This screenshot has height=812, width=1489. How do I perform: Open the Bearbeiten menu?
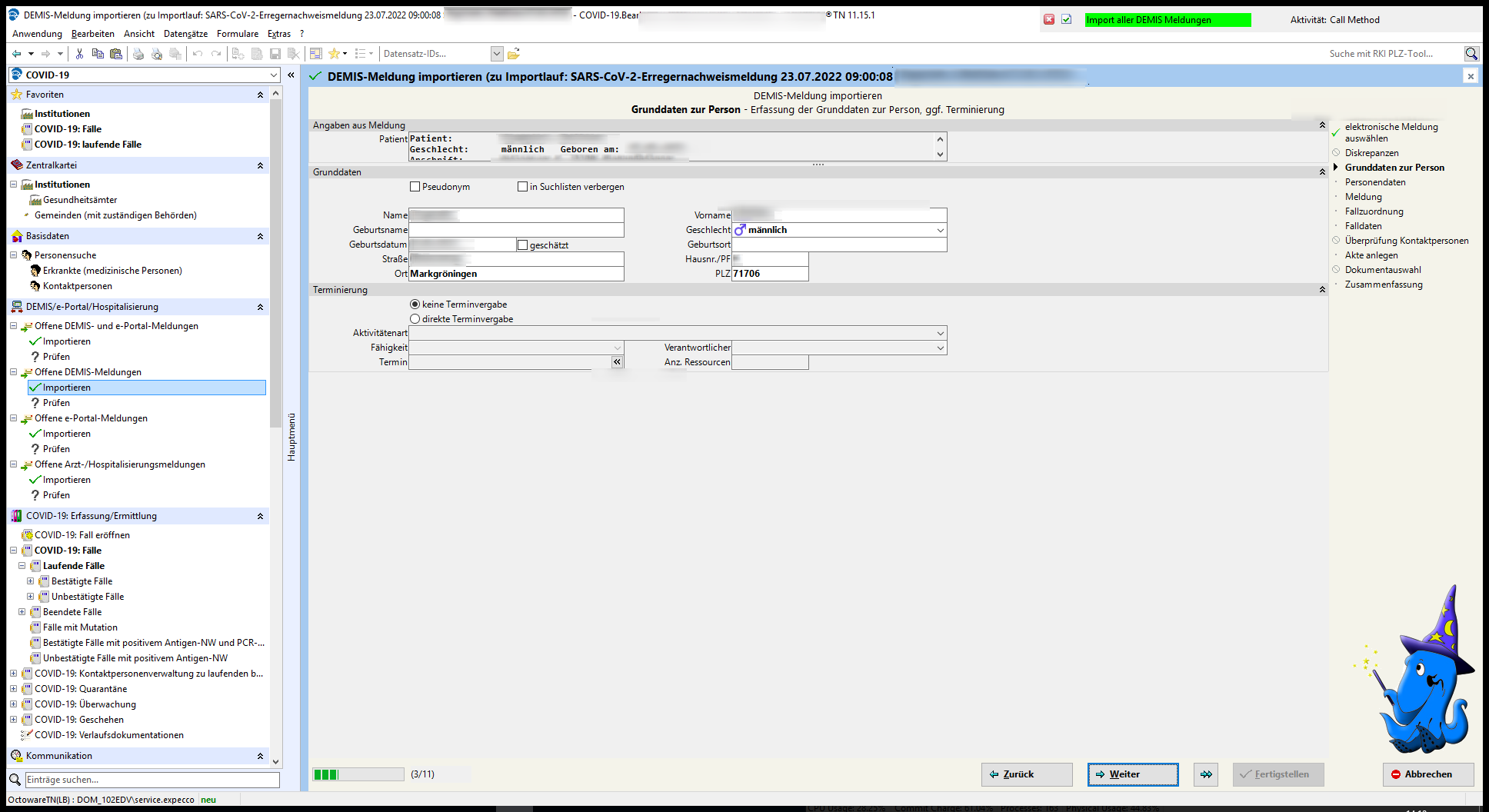pyautogui.click(x=92, y=34)
